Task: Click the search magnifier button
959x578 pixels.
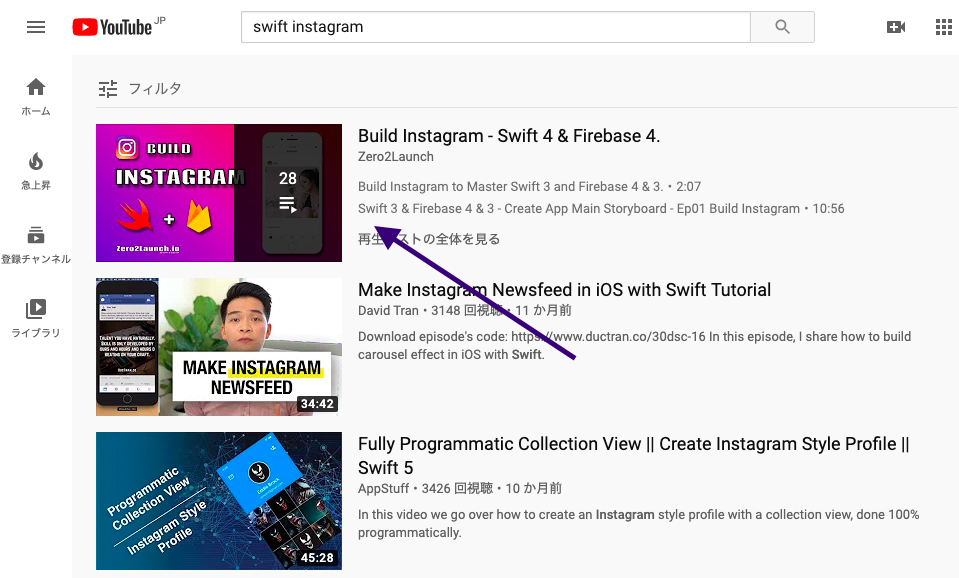Action: tap(782, 27)
